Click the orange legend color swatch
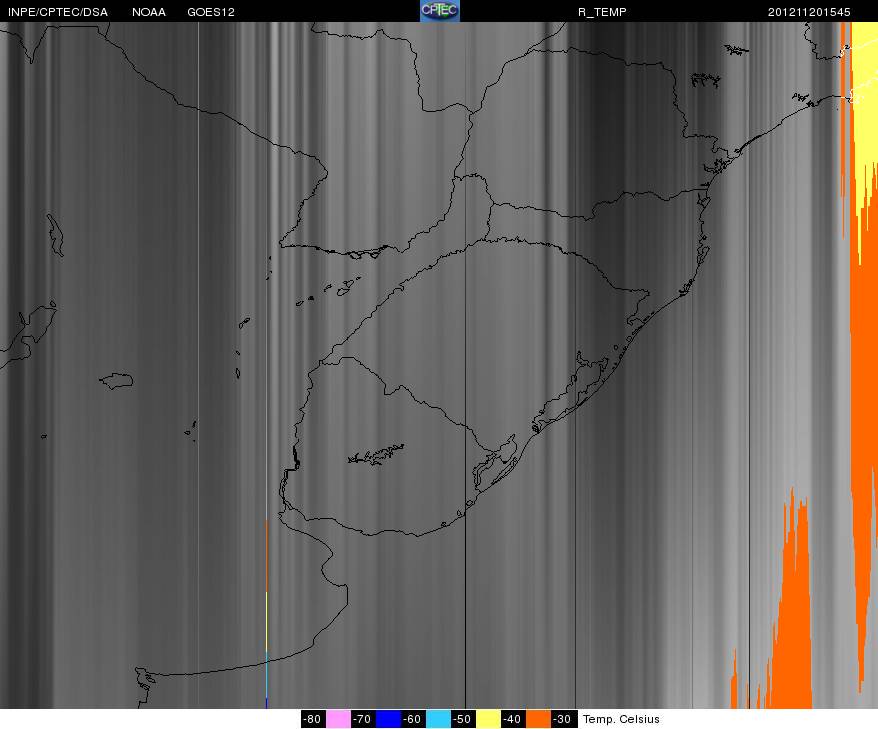 538,719
